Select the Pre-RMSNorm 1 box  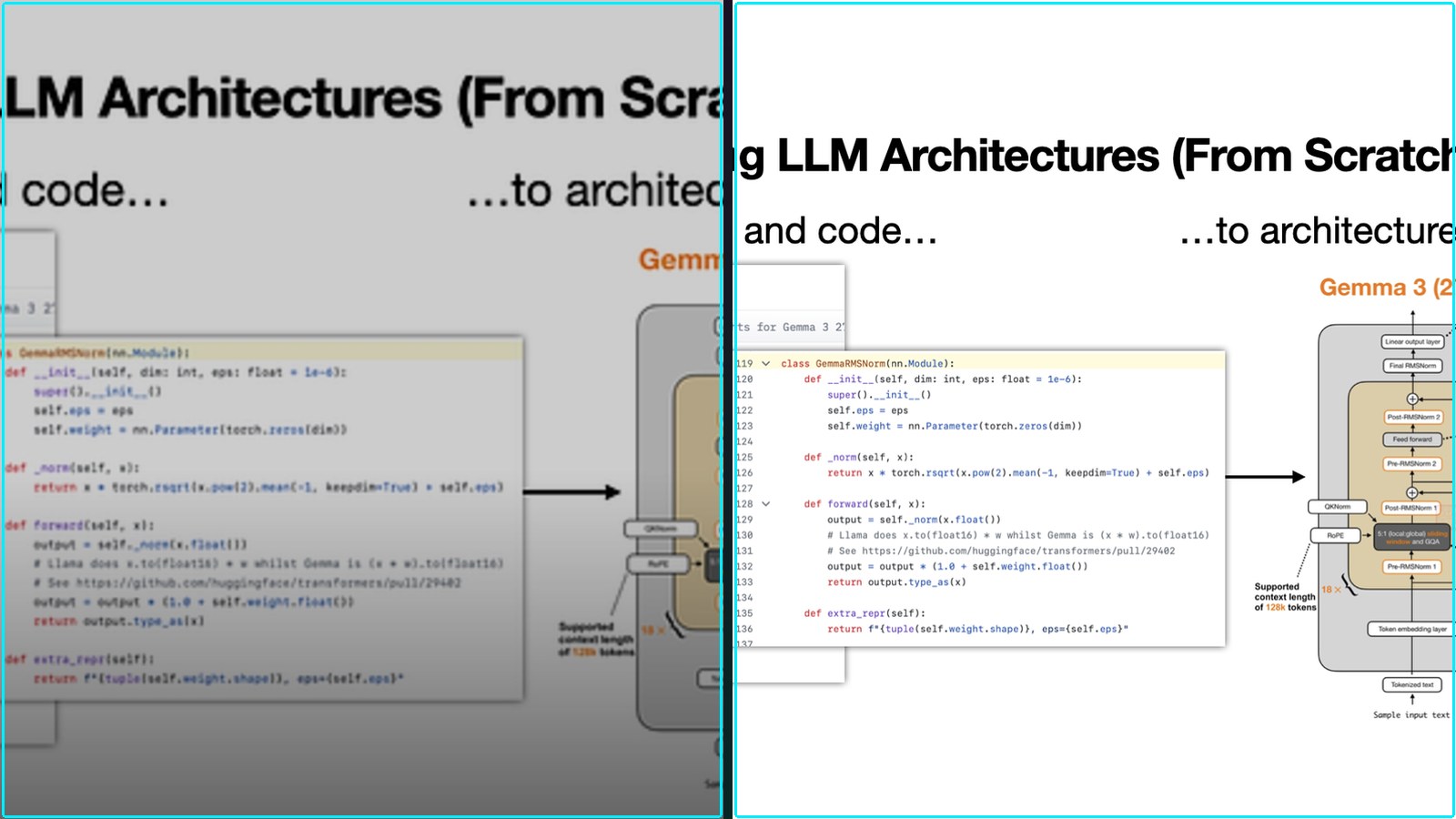(1412, 567)
